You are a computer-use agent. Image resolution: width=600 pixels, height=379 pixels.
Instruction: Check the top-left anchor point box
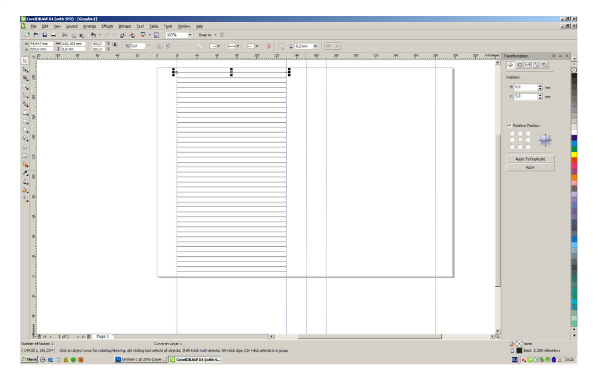pyautogui.click(x=512, y=134)
